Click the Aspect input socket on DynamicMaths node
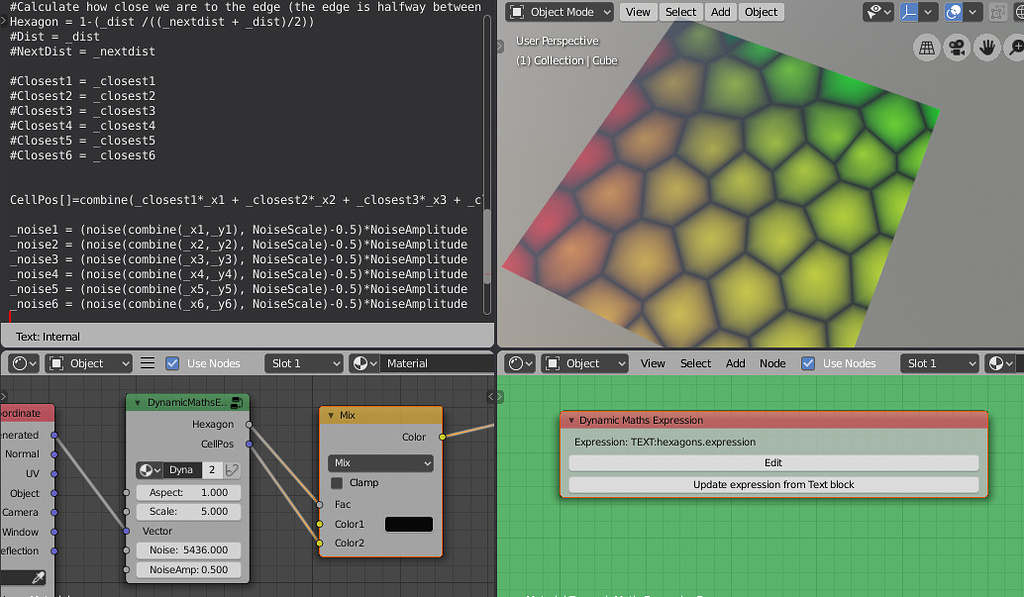The image size is (1024, 597). (126, 493)
